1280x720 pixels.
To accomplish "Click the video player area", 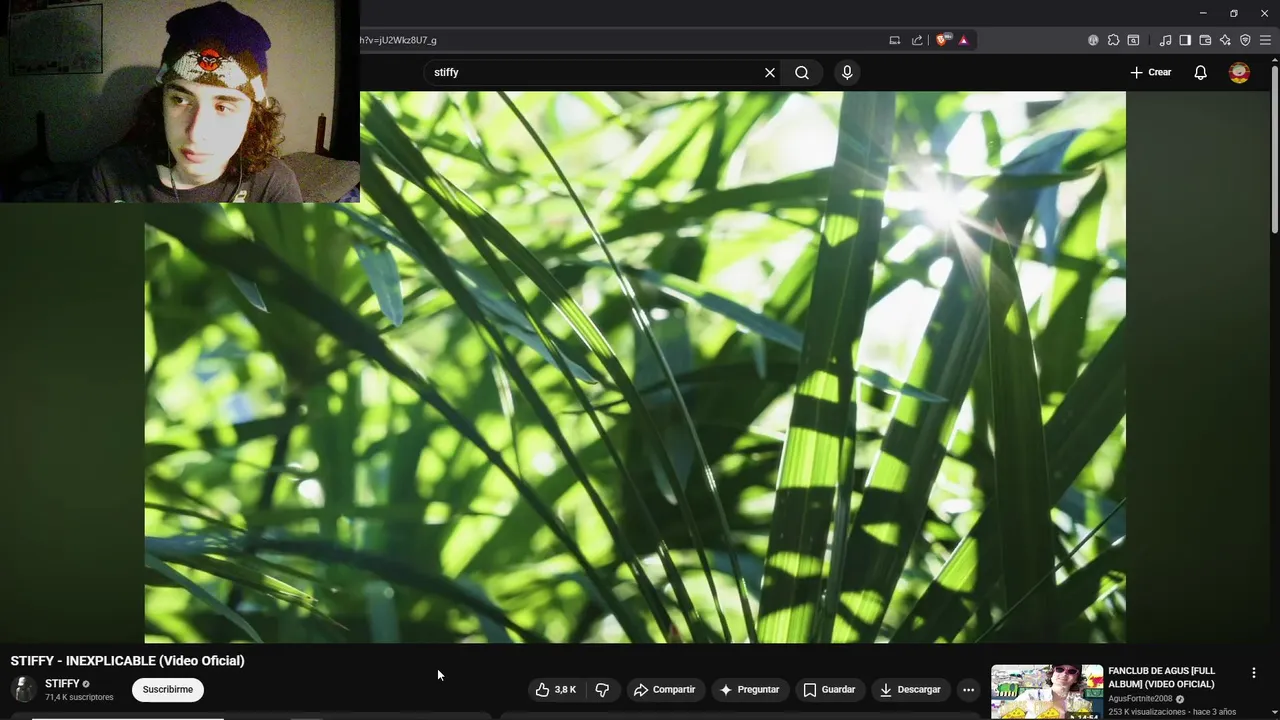I will pos(635,367).
